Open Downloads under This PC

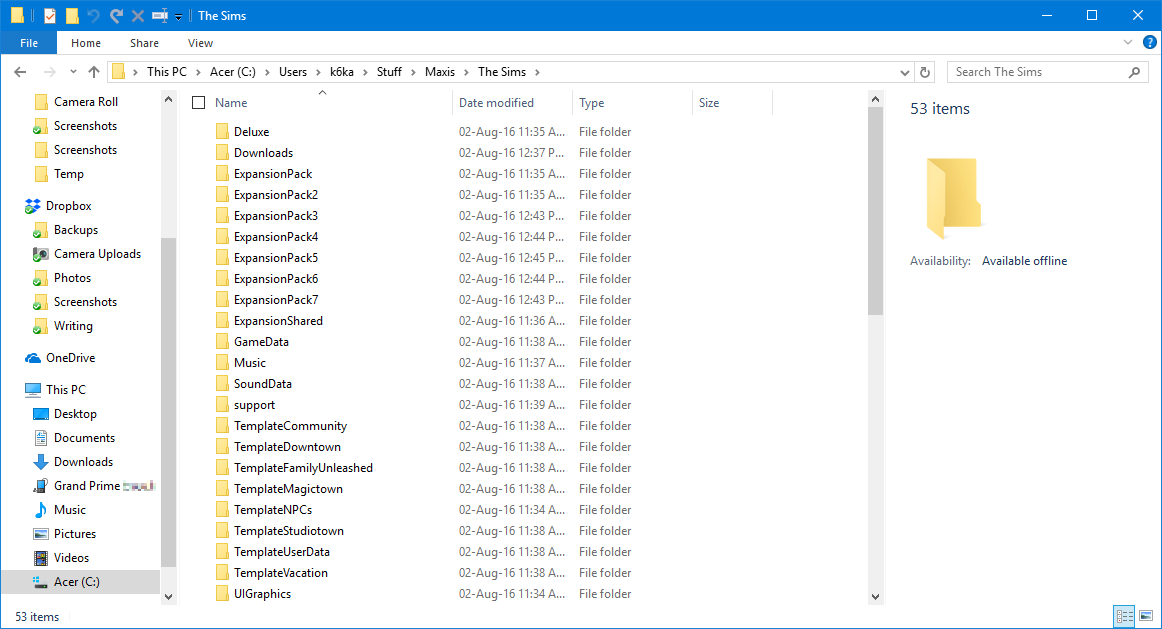(83, 462)
